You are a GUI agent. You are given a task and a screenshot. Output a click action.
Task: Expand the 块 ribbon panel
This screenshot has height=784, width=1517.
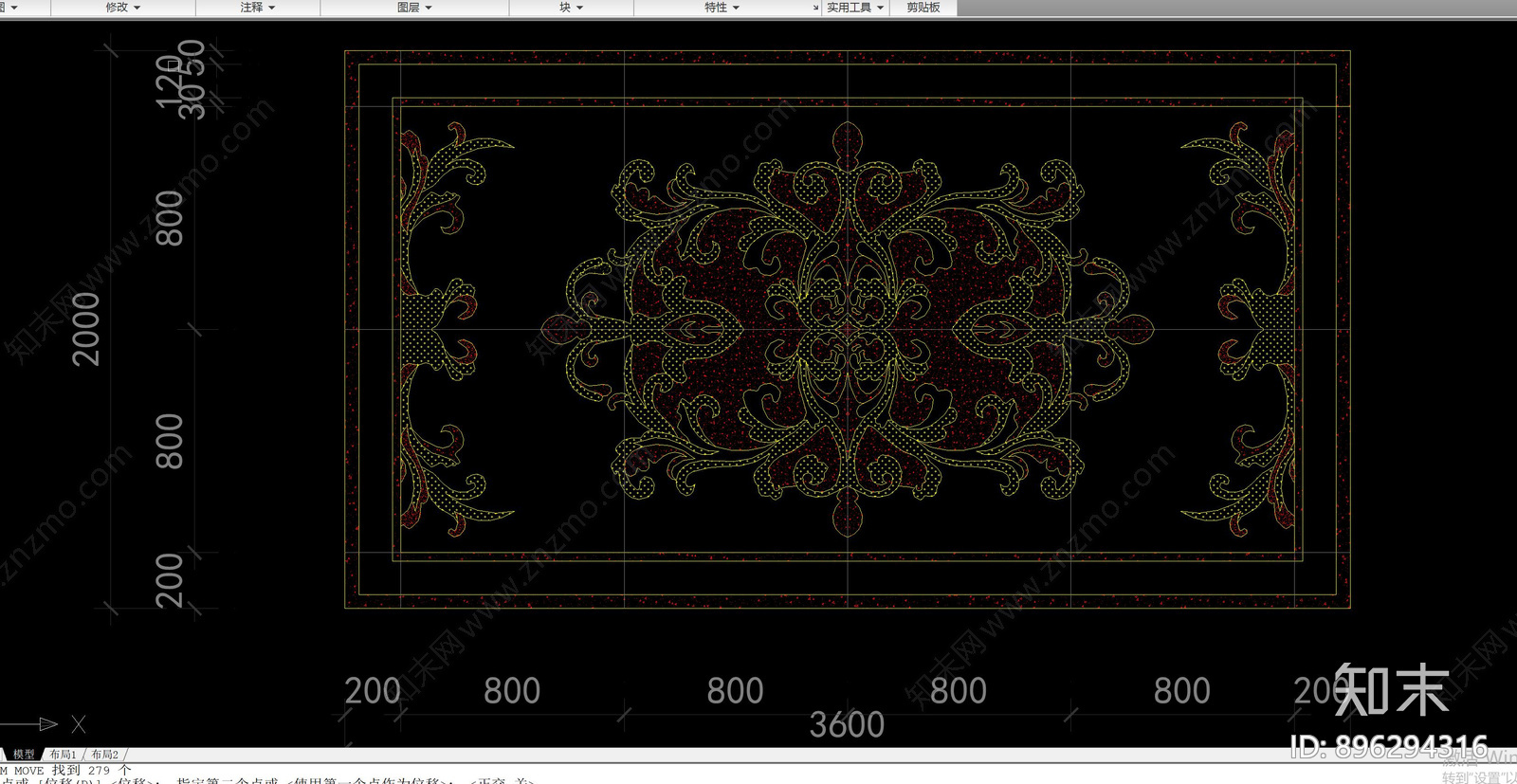point(571,8)
